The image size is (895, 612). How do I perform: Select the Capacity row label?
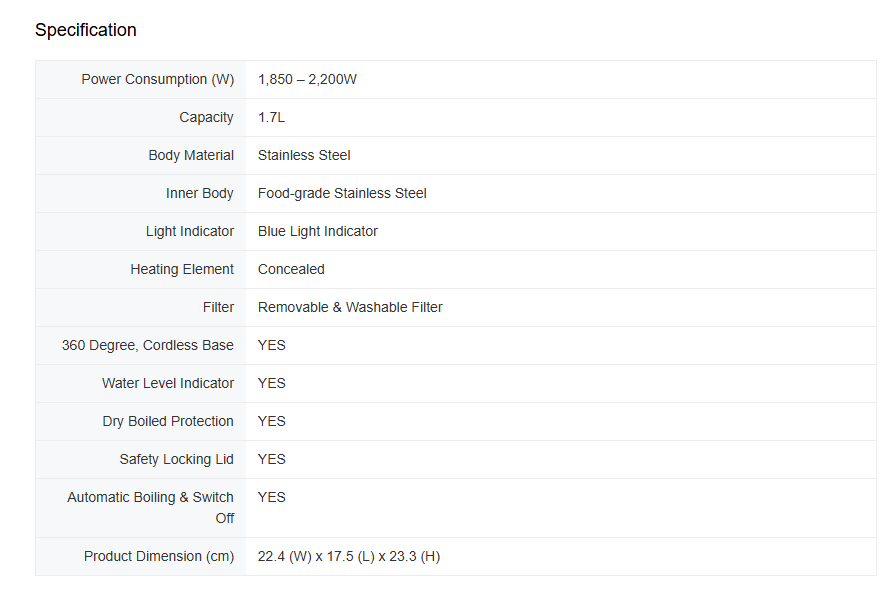coord(206,118)
